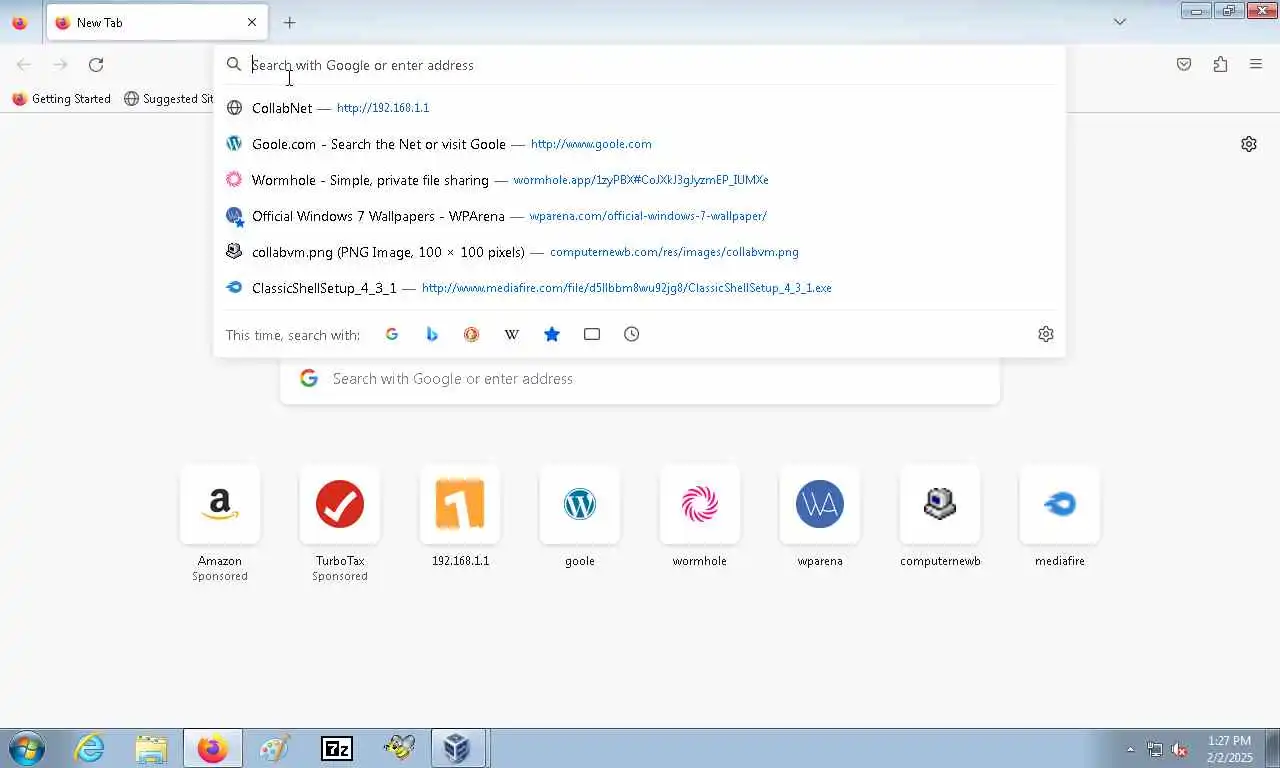Open the Firefox application menu (hamburger)
The image size is (1280, 768).
tap(1256, 65)
